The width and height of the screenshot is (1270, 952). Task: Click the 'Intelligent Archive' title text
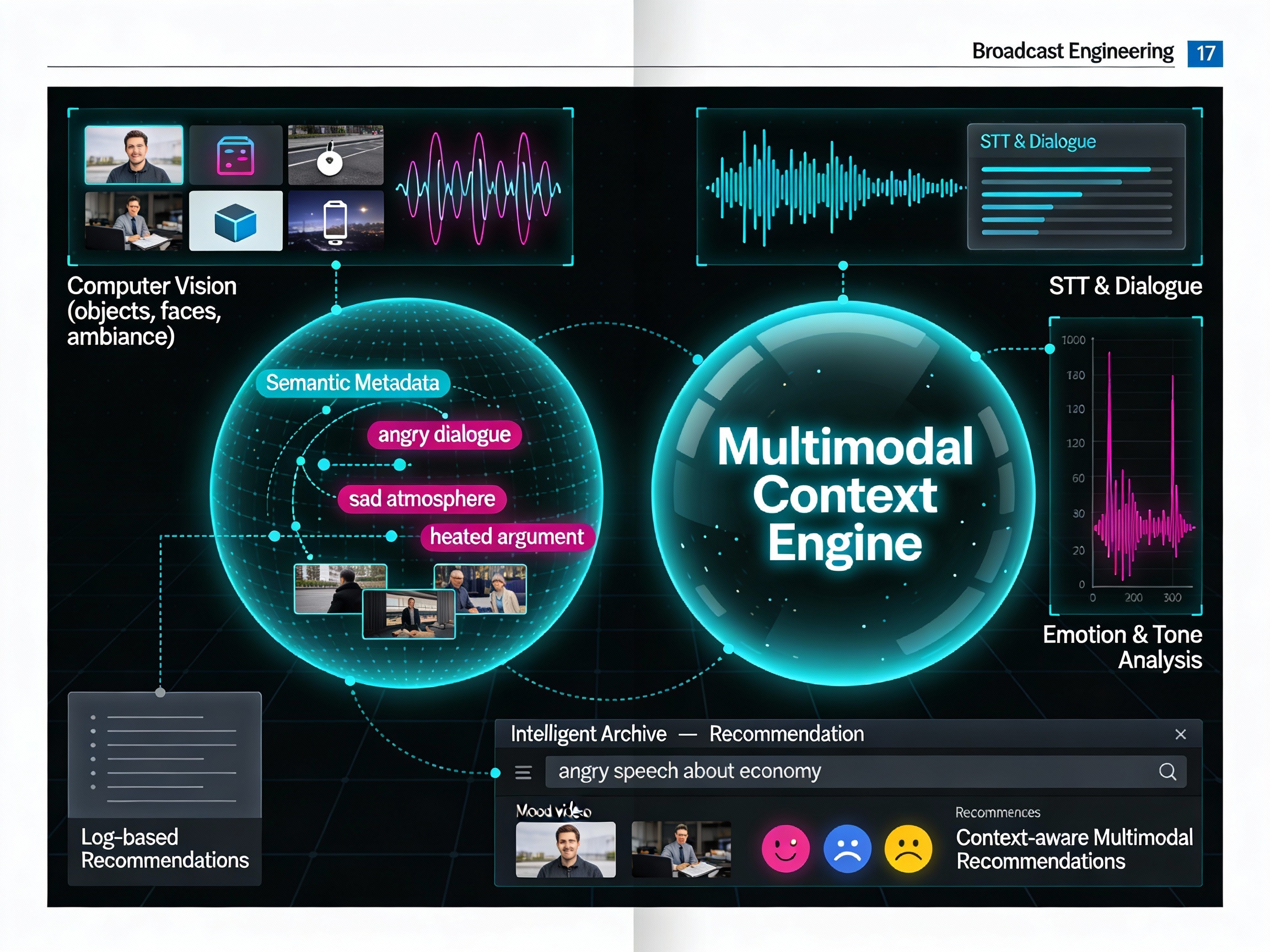point(589,734)
